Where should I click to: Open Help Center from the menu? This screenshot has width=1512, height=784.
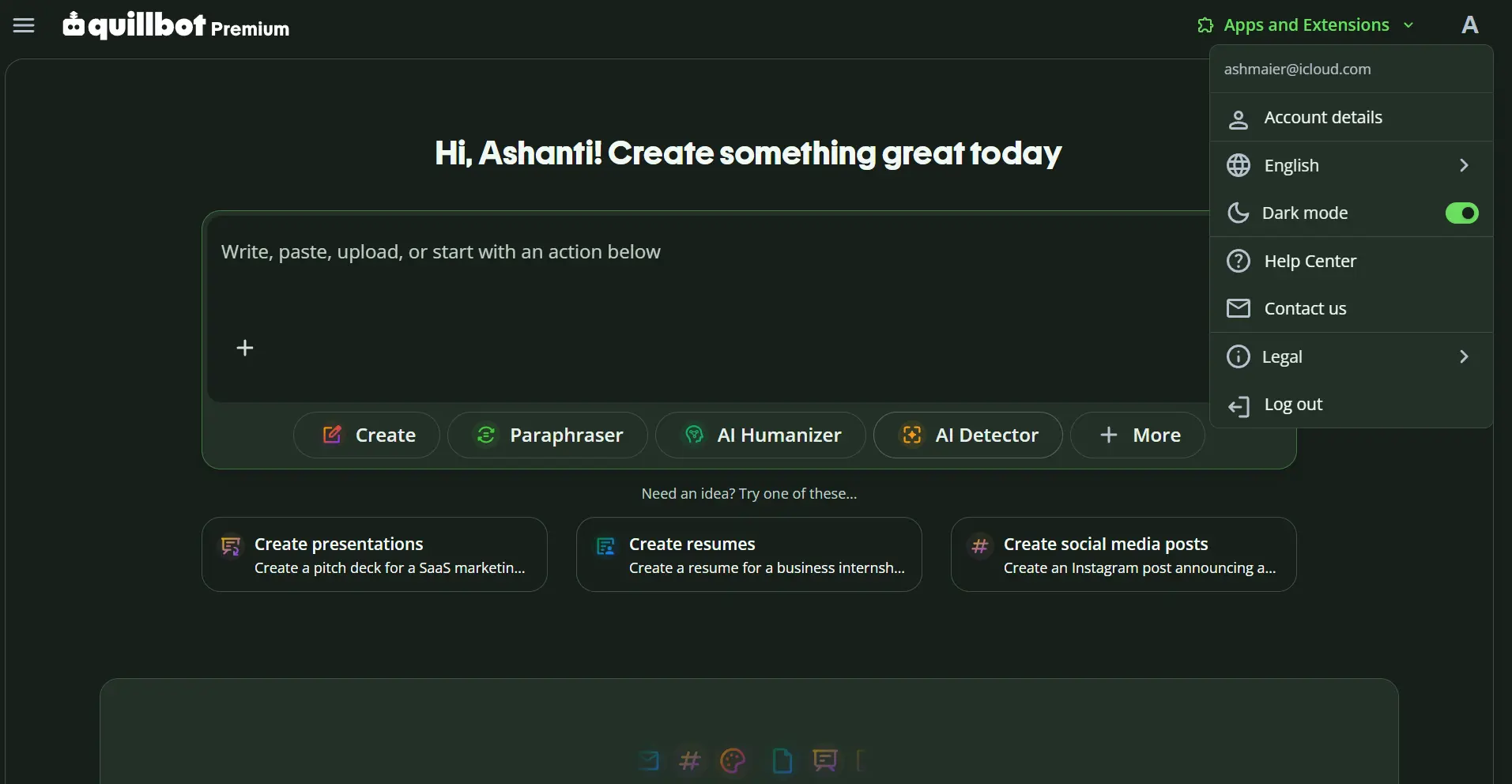1352,261
